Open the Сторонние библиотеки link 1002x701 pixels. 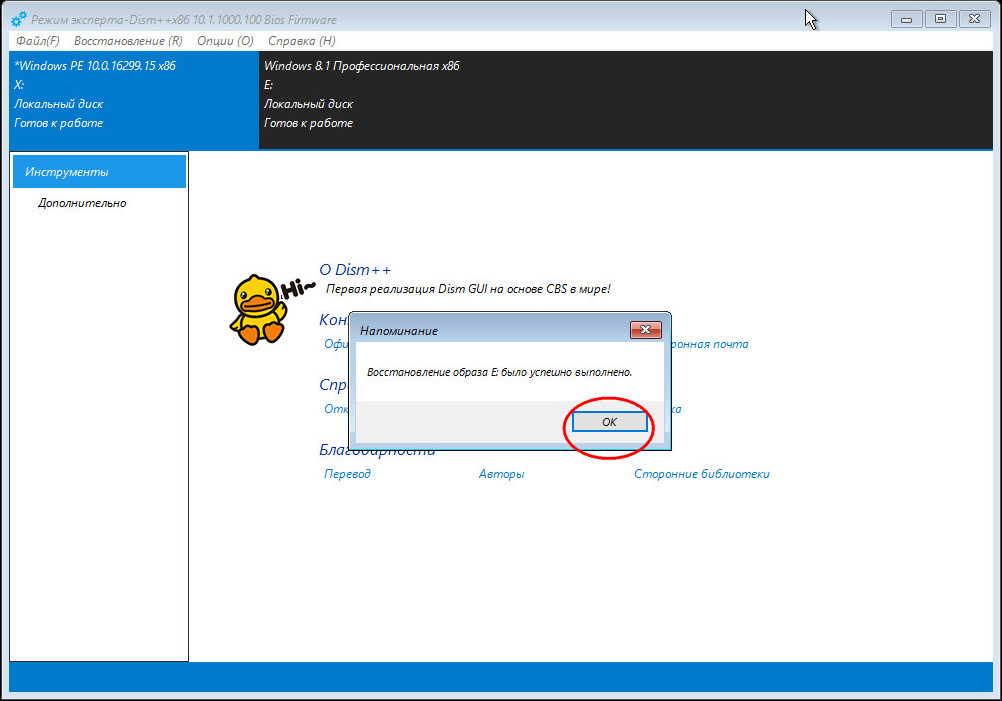pyautogui.click(x=702, y=474)
